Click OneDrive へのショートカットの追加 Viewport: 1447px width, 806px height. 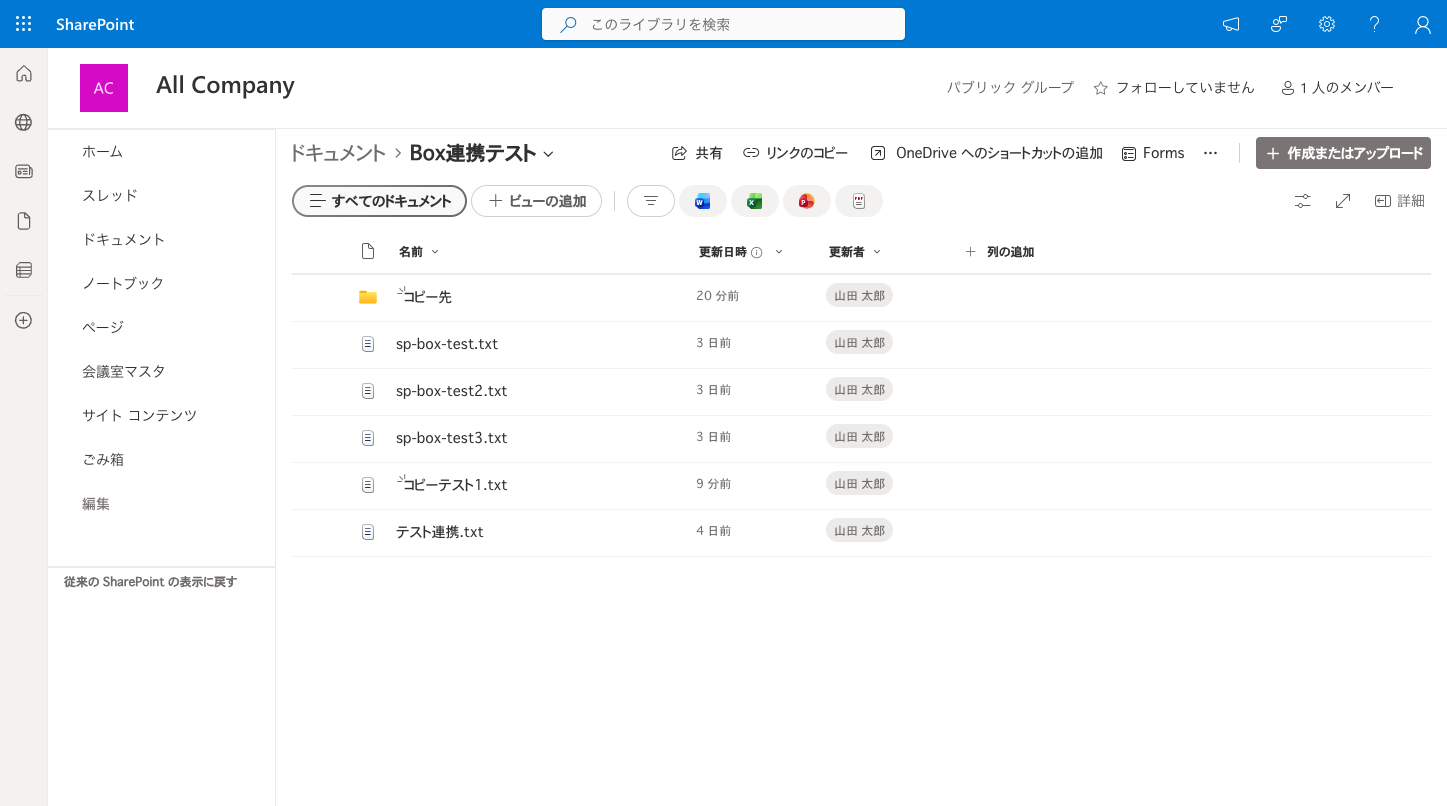pos(986,153)
